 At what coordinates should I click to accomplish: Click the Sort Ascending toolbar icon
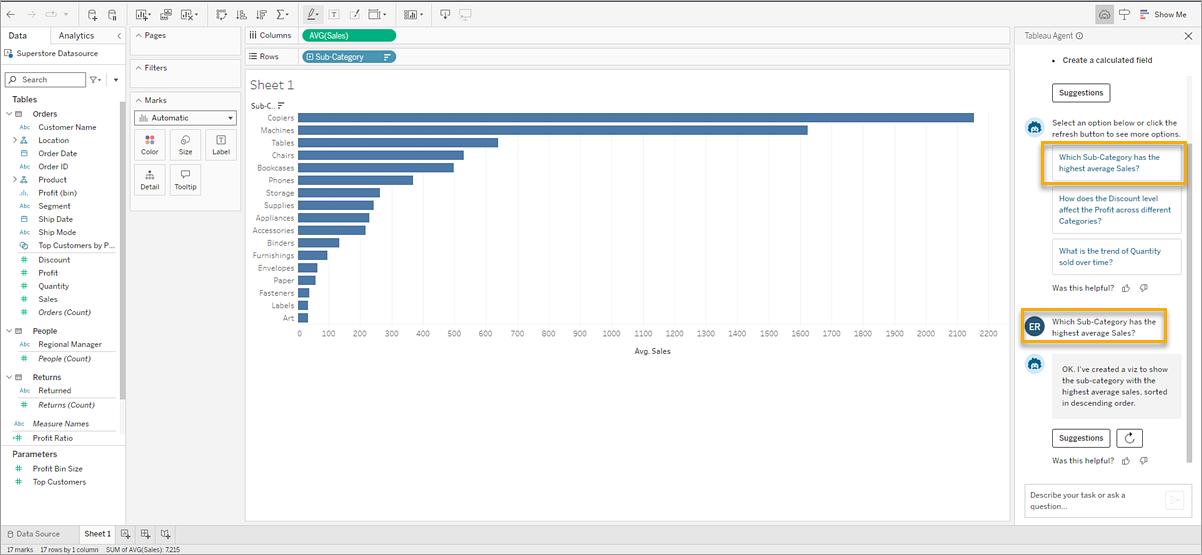tap(241, 15)
